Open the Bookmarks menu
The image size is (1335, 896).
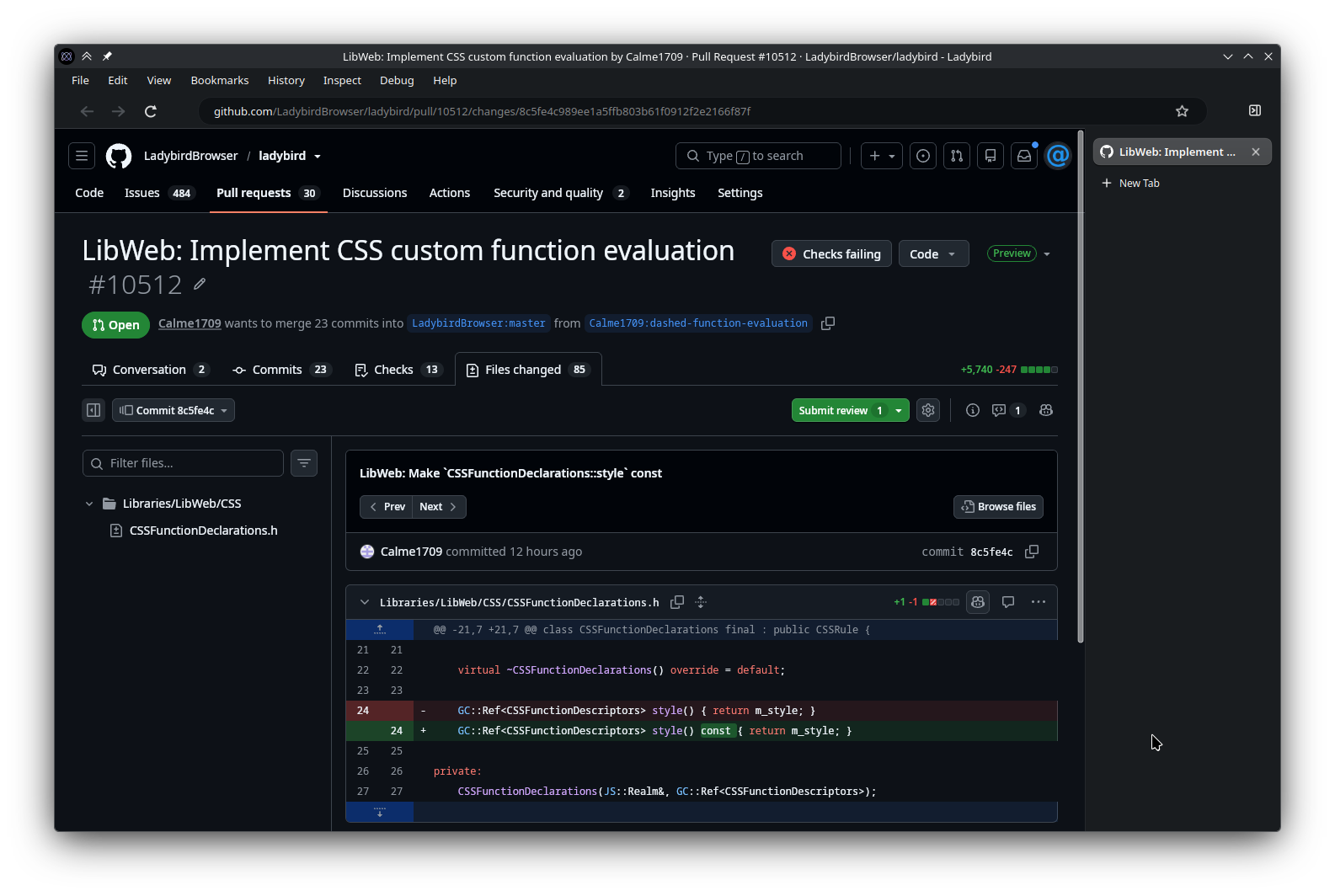point(220,81)
